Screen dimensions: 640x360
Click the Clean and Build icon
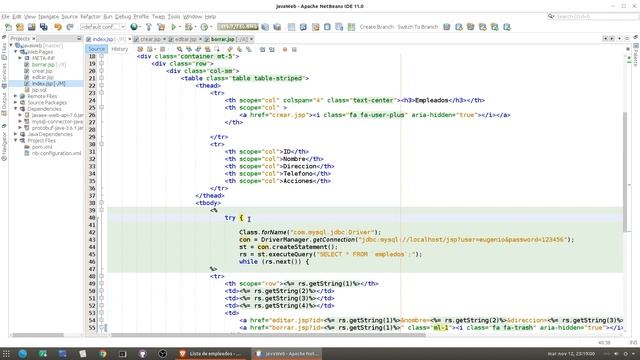pos(161,27)
